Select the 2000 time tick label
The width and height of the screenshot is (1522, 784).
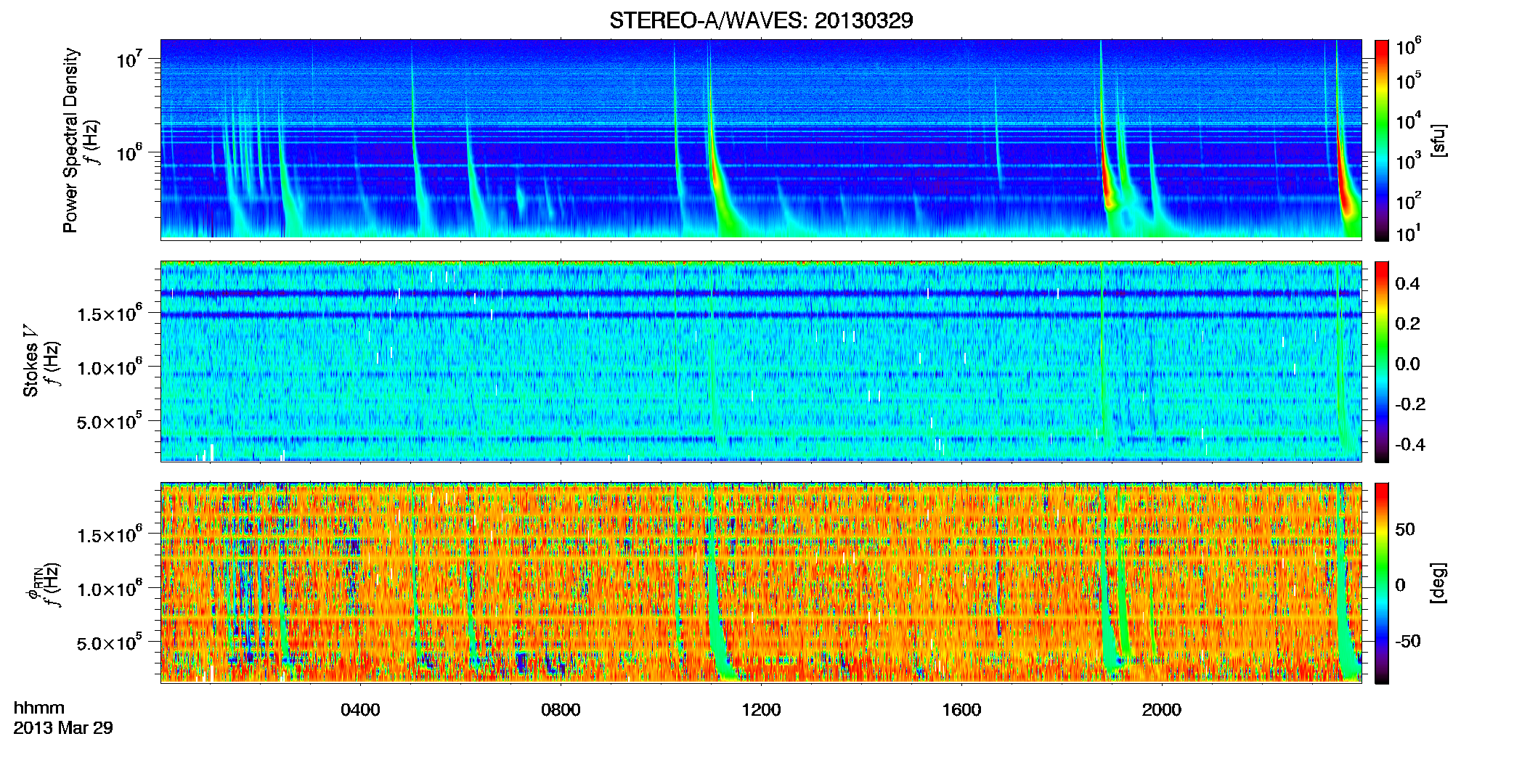pos(1162,710)
